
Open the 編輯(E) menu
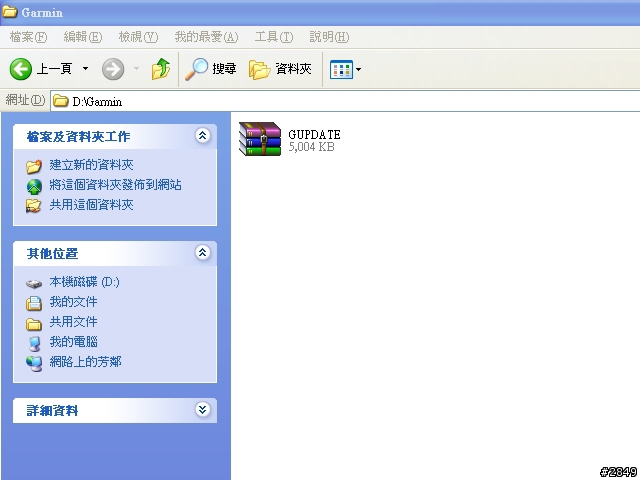click(83, 37)
